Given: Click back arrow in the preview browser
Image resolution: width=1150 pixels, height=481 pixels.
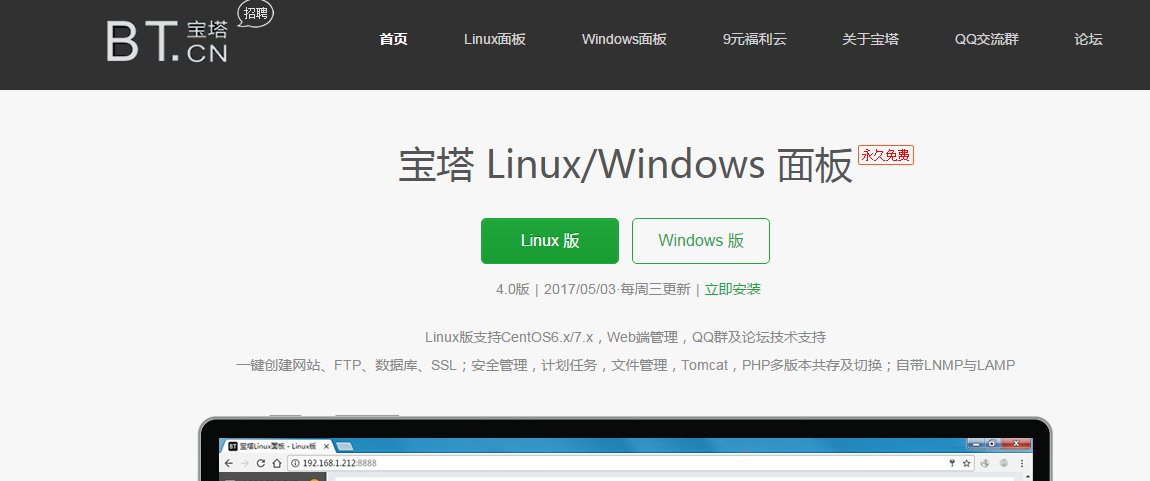Looking at the screenshot, I should coord(229,463).
